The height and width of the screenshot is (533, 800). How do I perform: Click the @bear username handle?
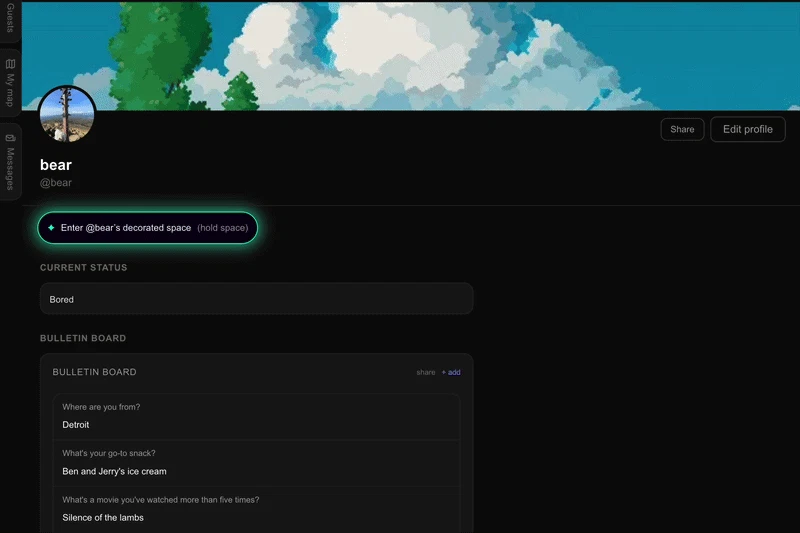pyautogui.click(x=56, y=183)
